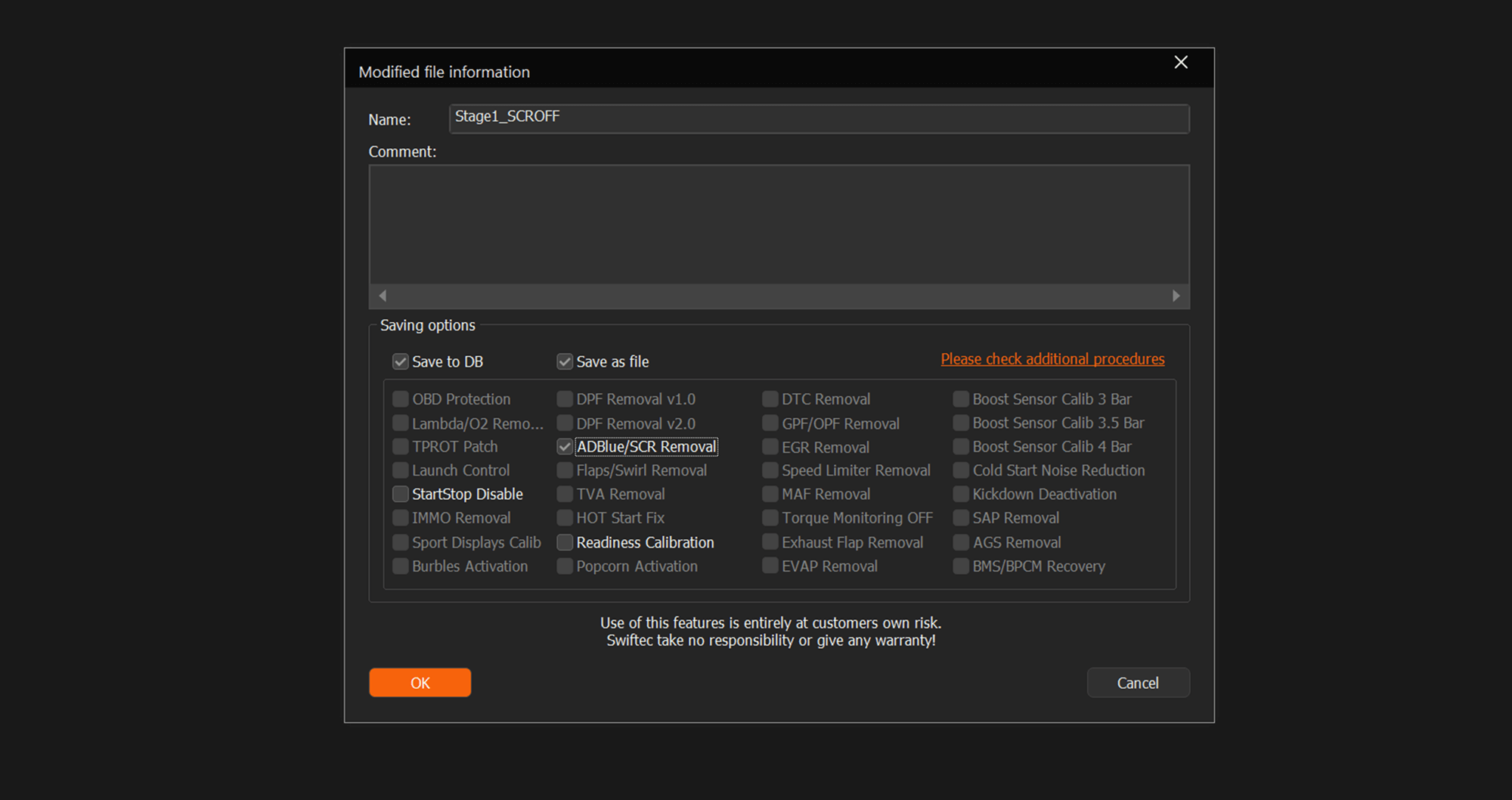
Task: Disable the ADBlue/SCR Removal option
Action: pos(565,447)
